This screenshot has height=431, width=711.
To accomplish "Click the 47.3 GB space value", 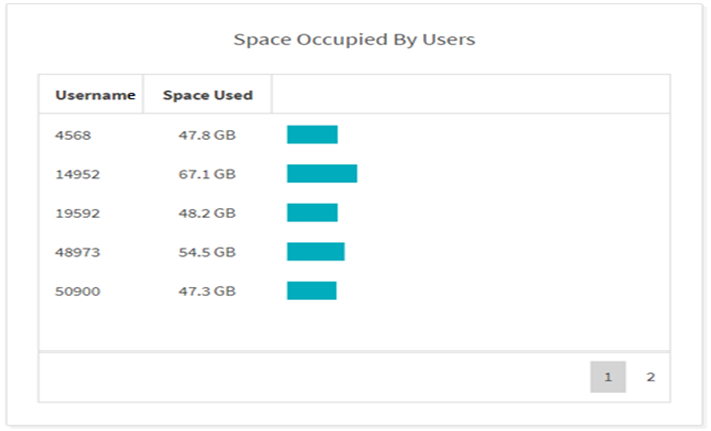I will point(208,291).
